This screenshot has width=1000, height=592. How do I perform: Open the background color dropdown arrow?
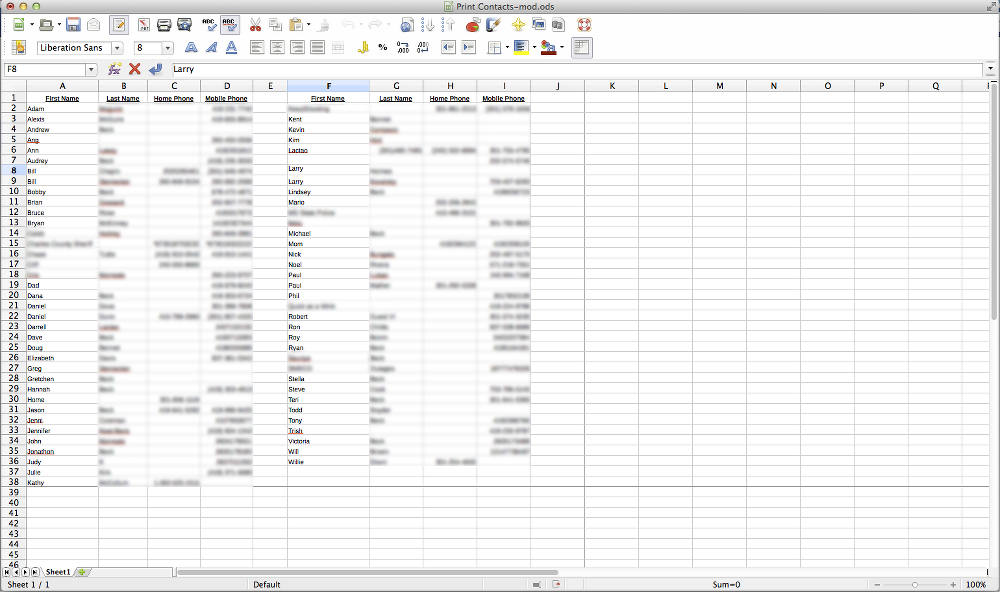[561, 47]
